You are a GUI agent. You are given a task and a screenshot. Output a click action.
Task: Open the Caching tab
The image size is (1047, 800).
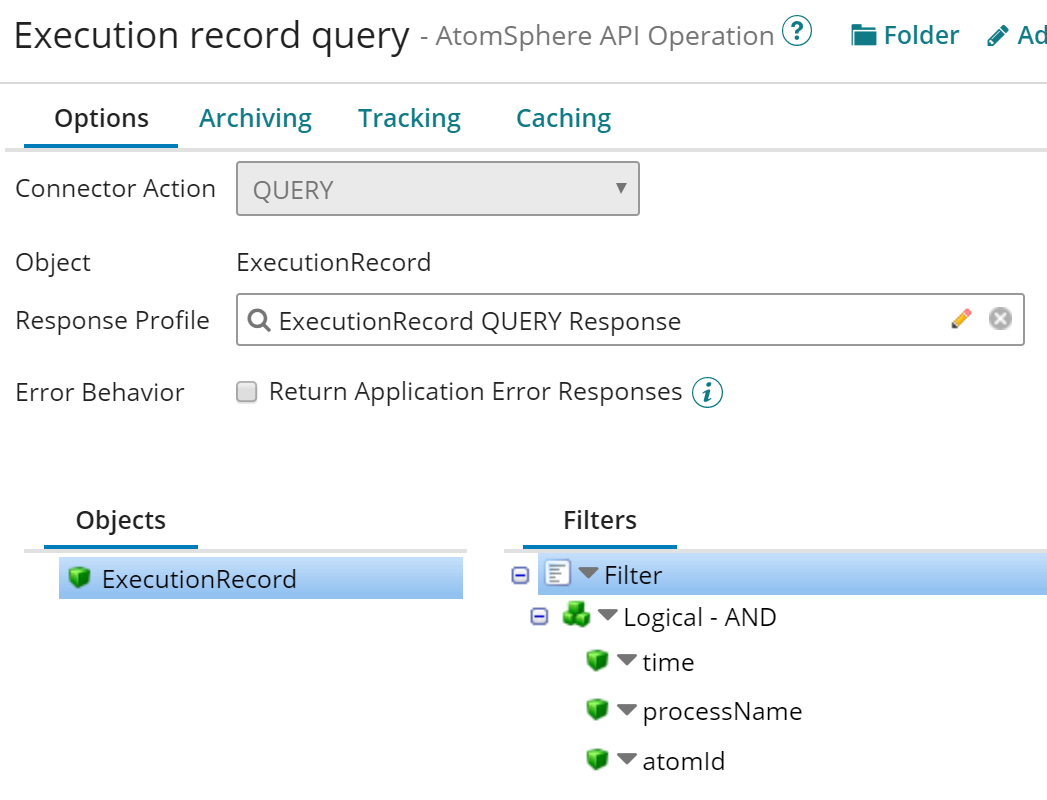pyautogui.click(x=563, y=118)
